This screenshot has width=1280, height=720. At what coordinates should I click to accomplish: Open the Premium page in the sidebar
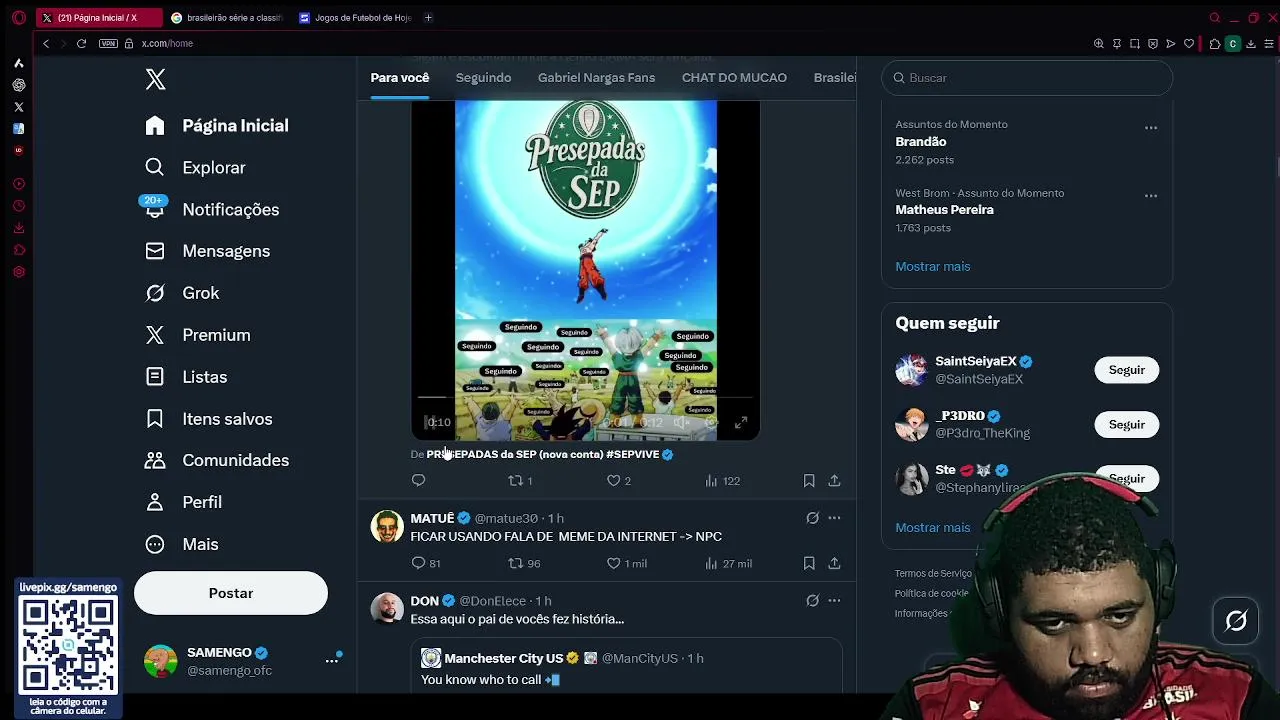pyautogui.click(x=198, y=335)
